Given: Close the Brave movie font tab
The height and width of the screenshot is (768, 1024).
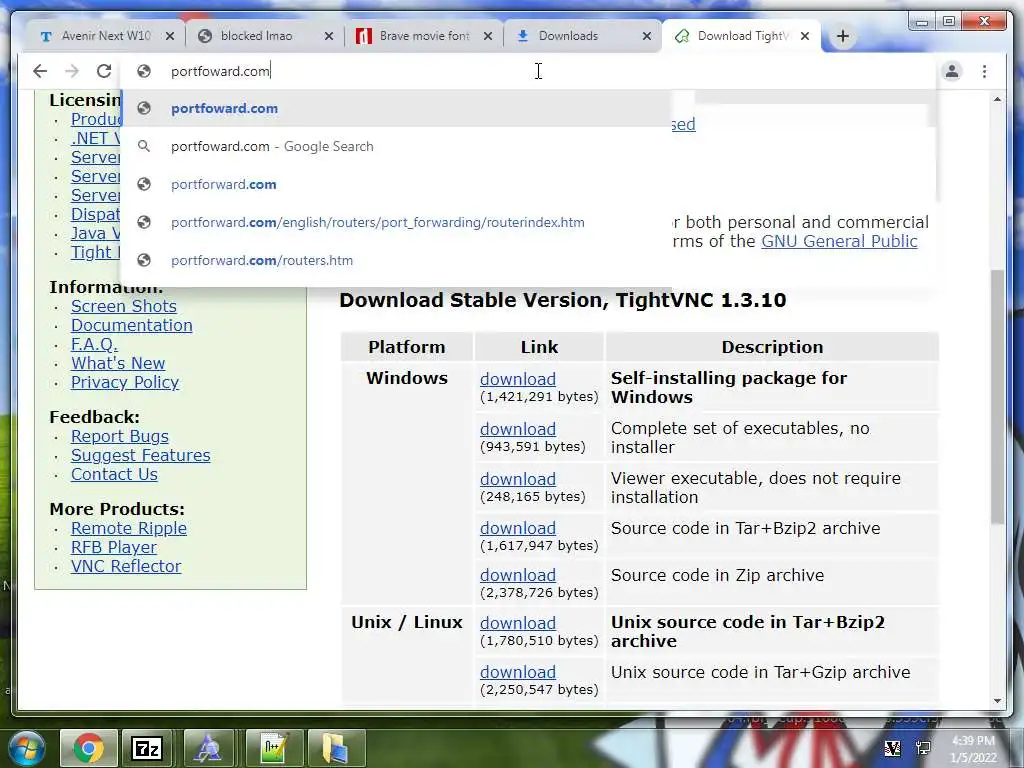Looking at the screenshot, I should (x=488, y=36).
